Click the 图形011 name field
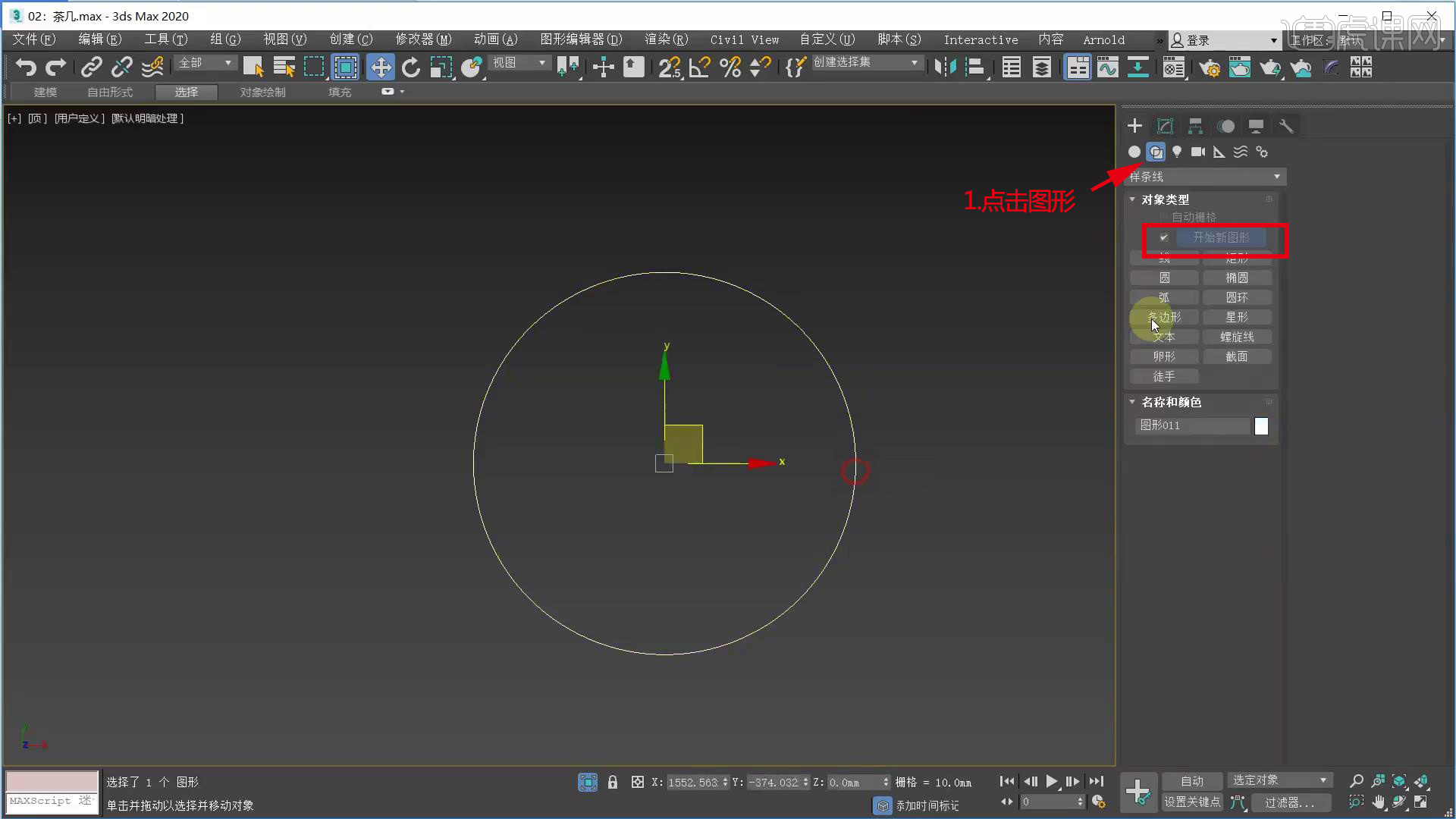Viewport: 1456px width, 819px height. 1192,425
